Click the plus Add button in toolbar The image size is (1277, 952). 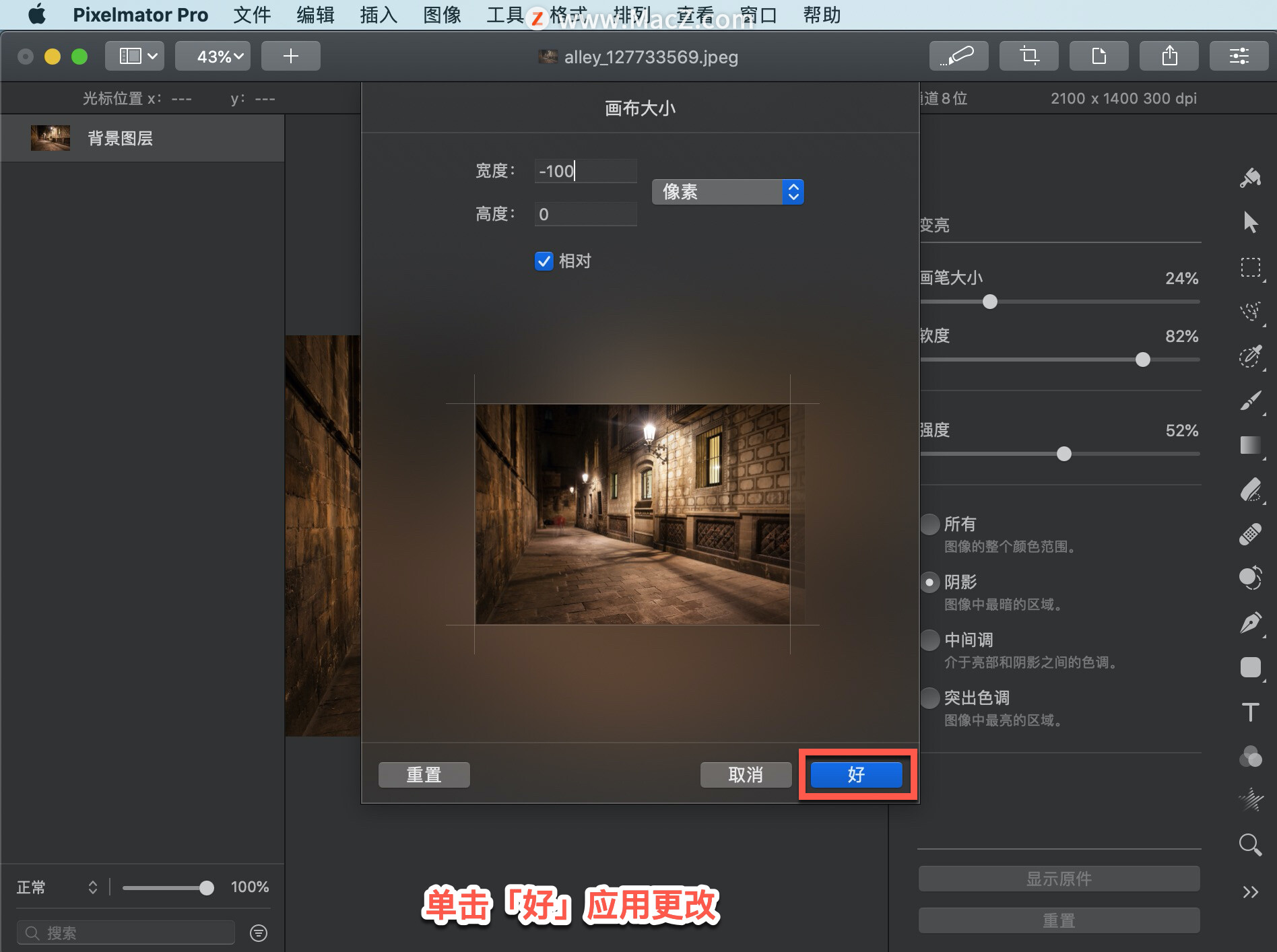tap(290, 56)
